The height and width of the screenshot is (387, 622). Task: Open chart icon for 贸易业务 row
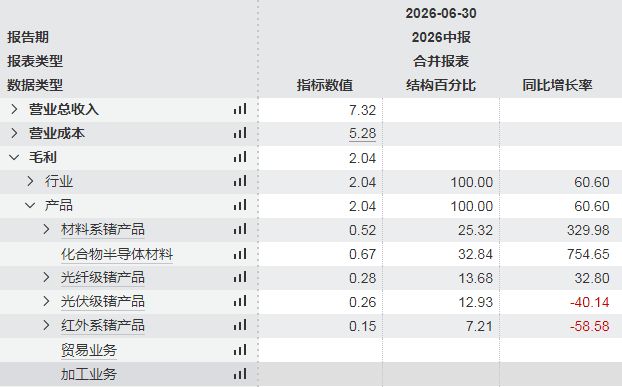[240, 350]
